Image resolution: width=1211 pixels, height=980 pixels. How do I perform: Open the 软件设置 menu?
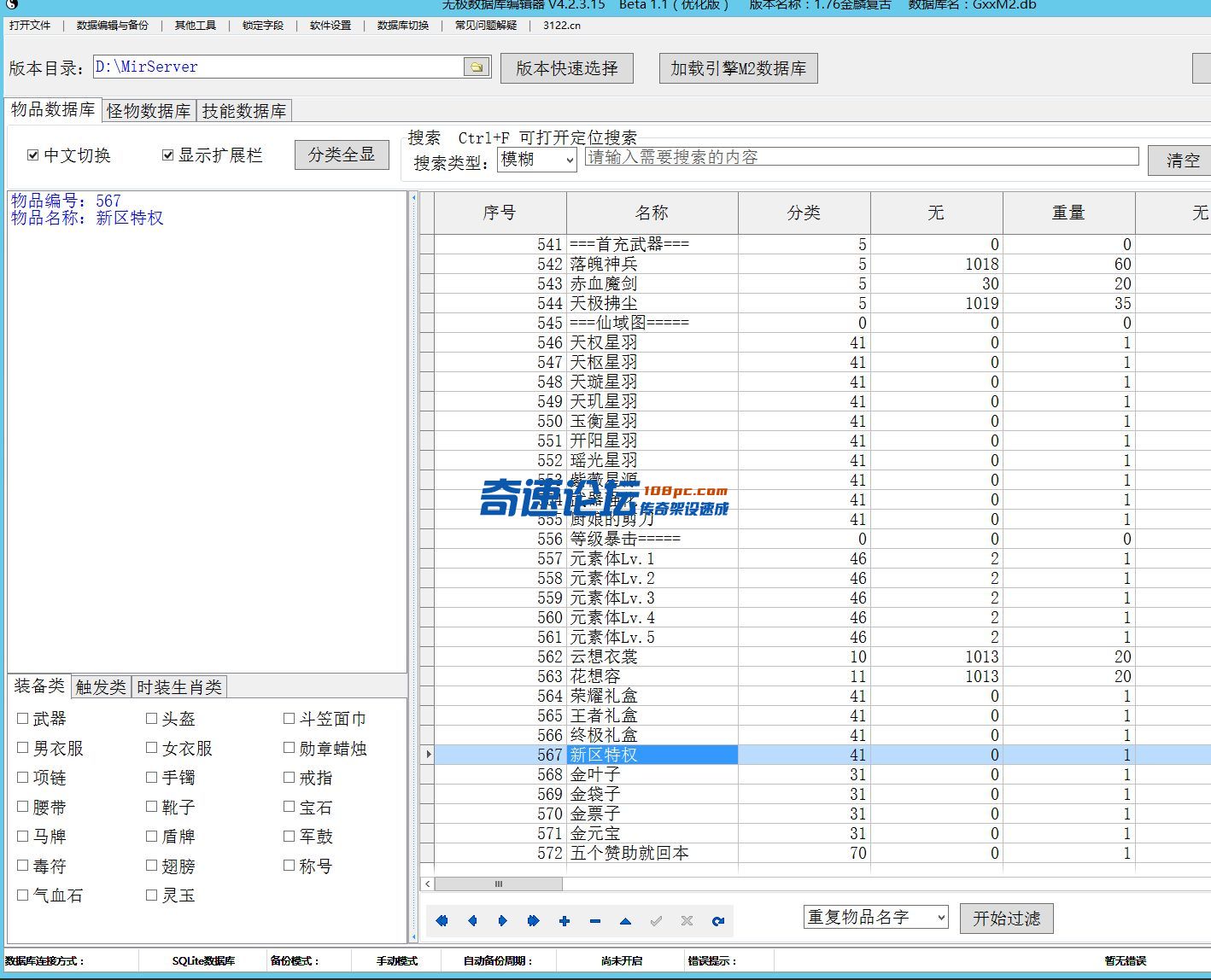(x=331, y=26)
